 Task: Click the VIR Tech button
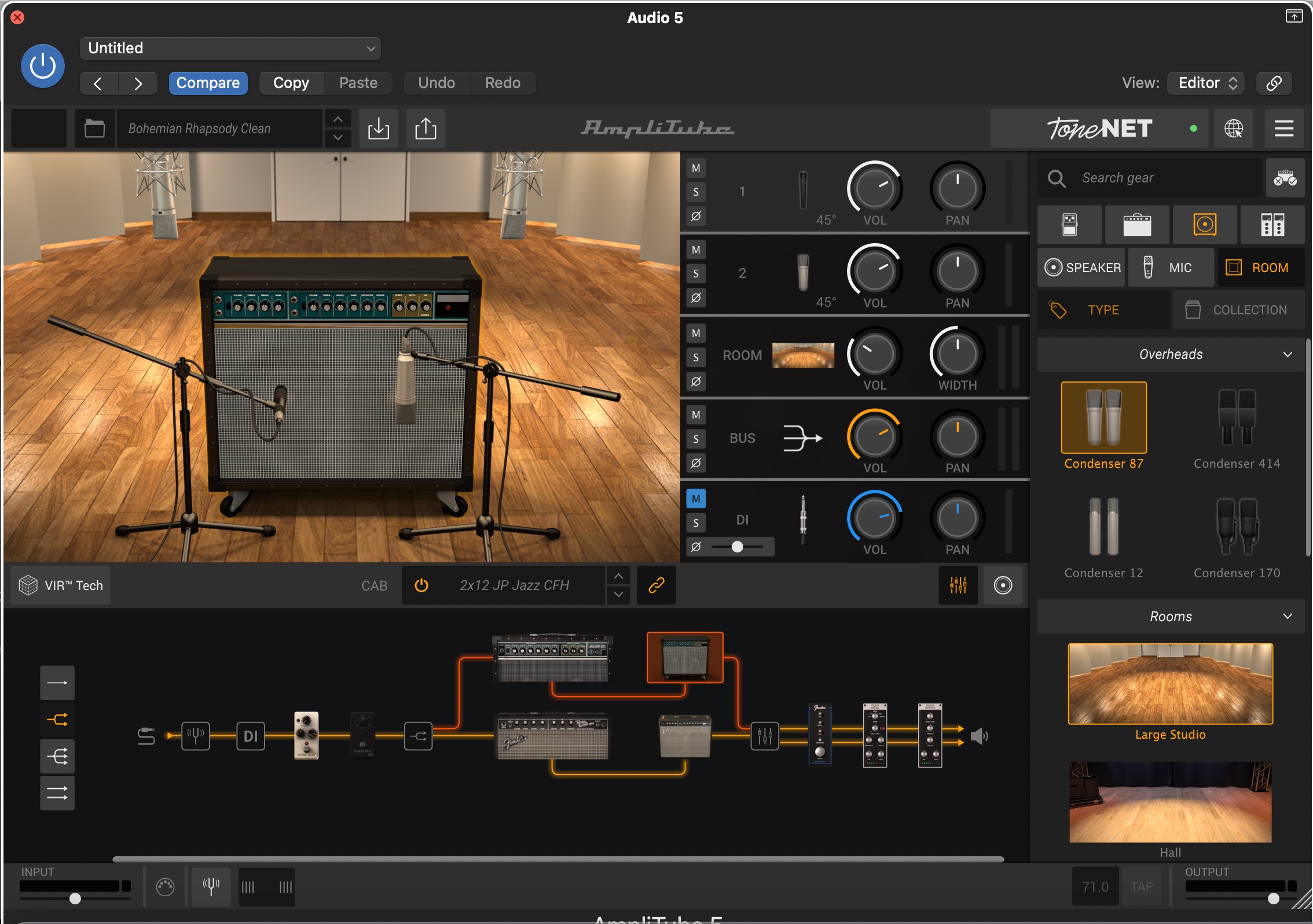point(61,585)
